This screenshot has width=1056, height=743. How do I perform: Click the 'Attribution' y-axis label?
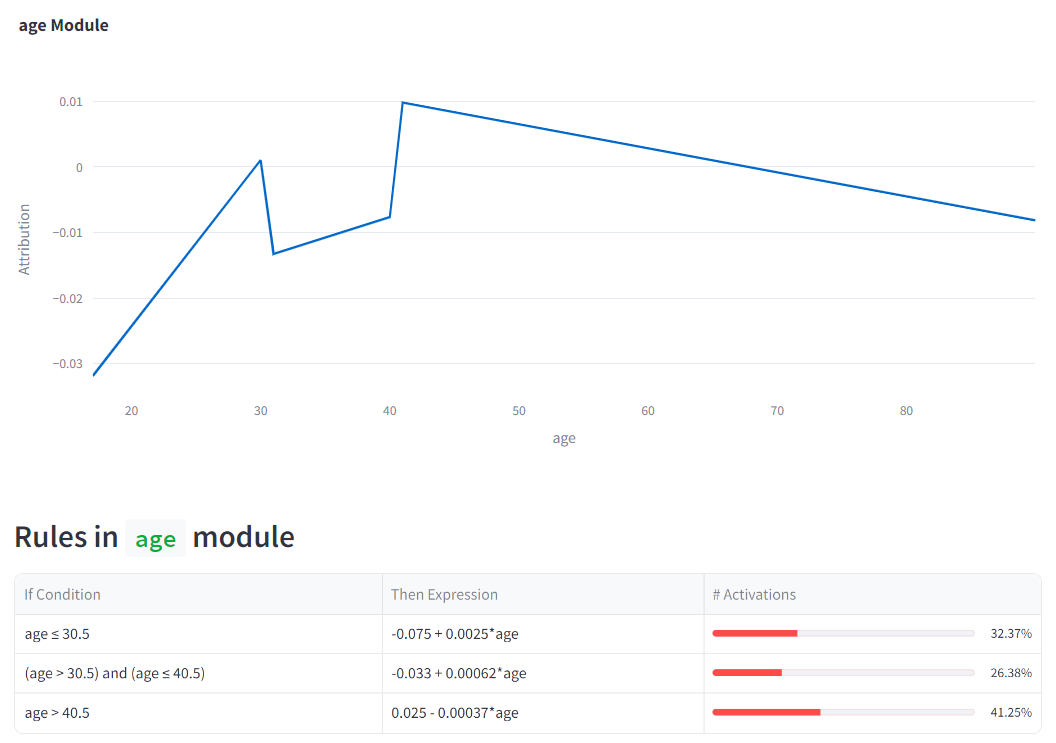24,240
